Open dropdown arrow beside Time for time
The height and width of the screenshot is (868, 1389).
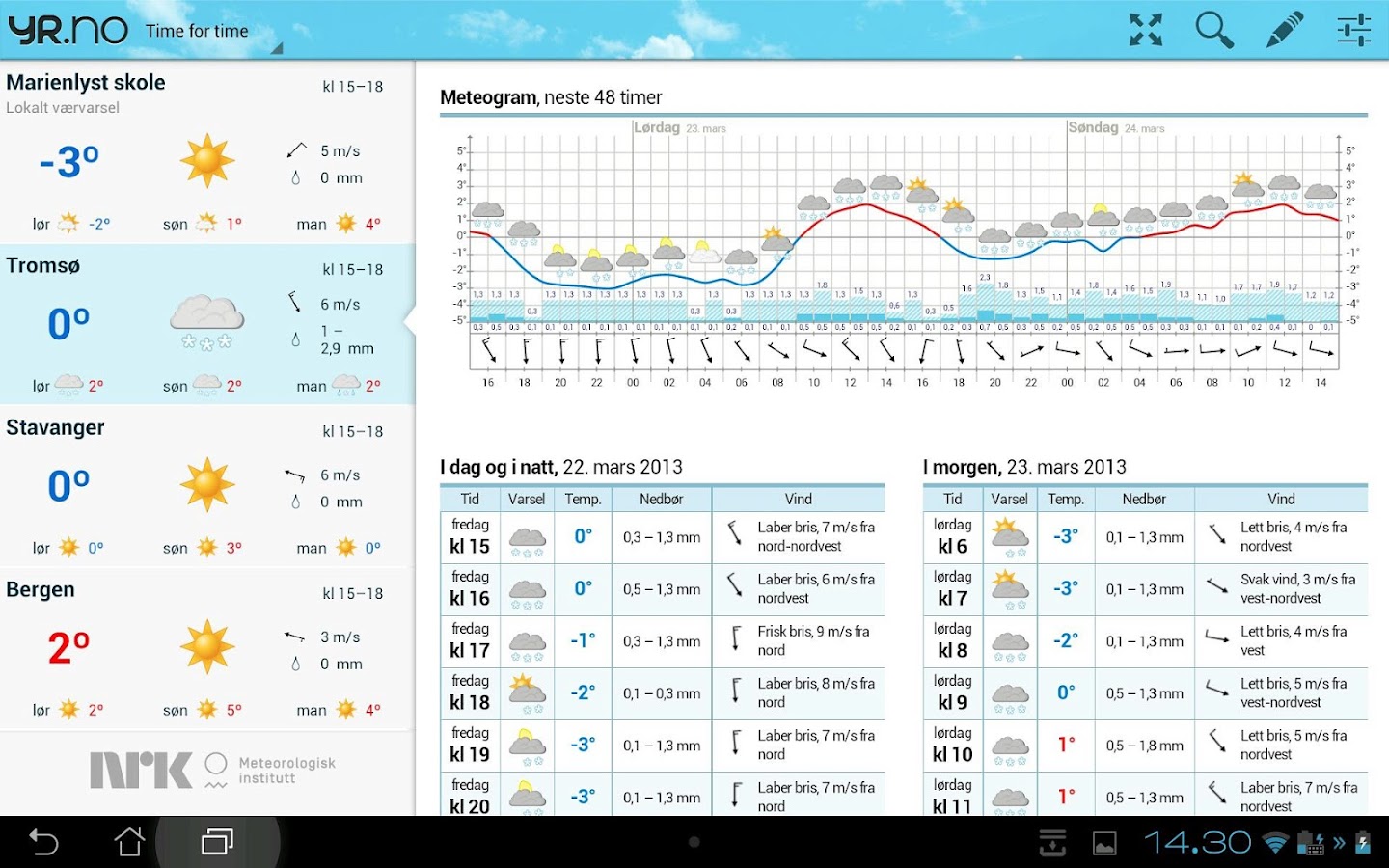[277, 47]
